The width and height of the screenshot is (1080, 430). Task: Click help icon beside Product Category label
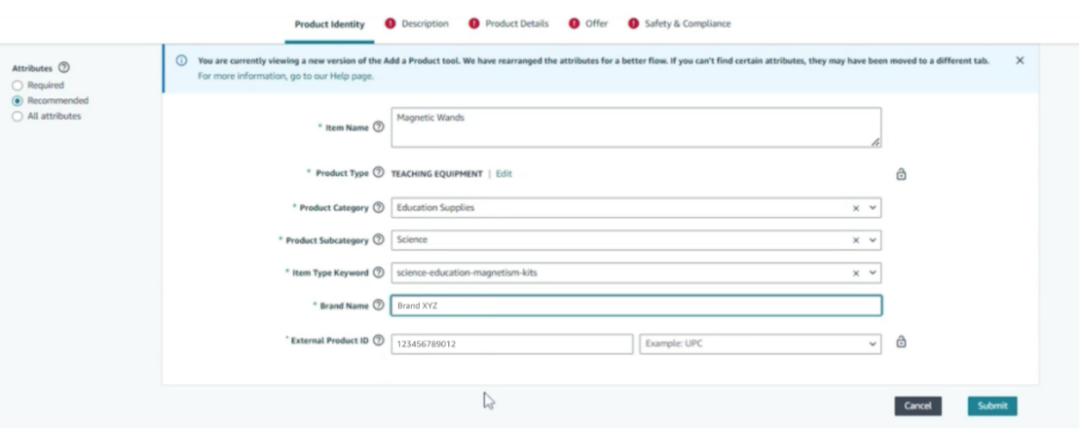[x=378, y=208]
